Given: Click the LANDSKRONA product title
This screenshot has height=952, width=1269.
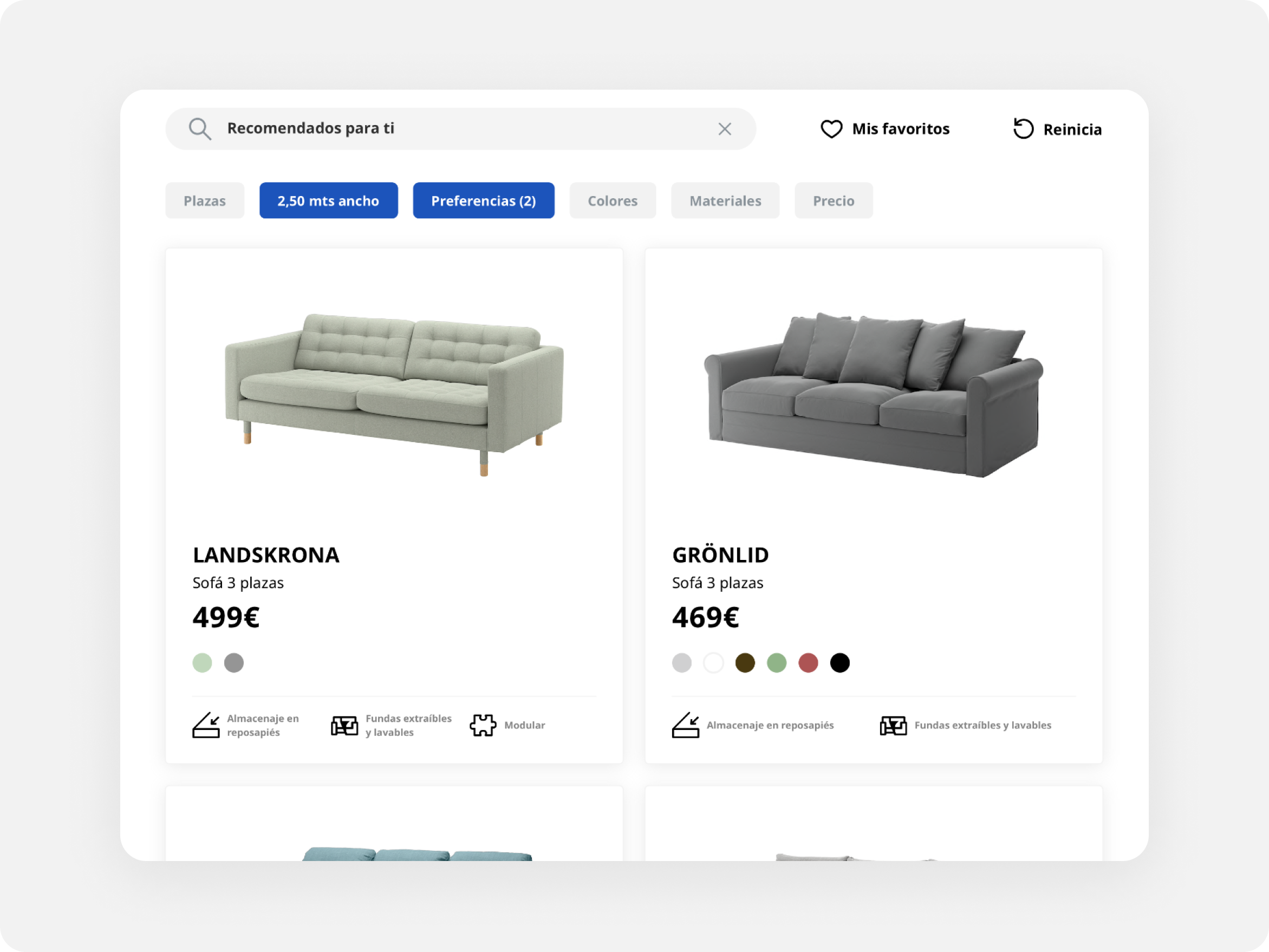Looking at the screenshot, I should click(x=266, y=555).
